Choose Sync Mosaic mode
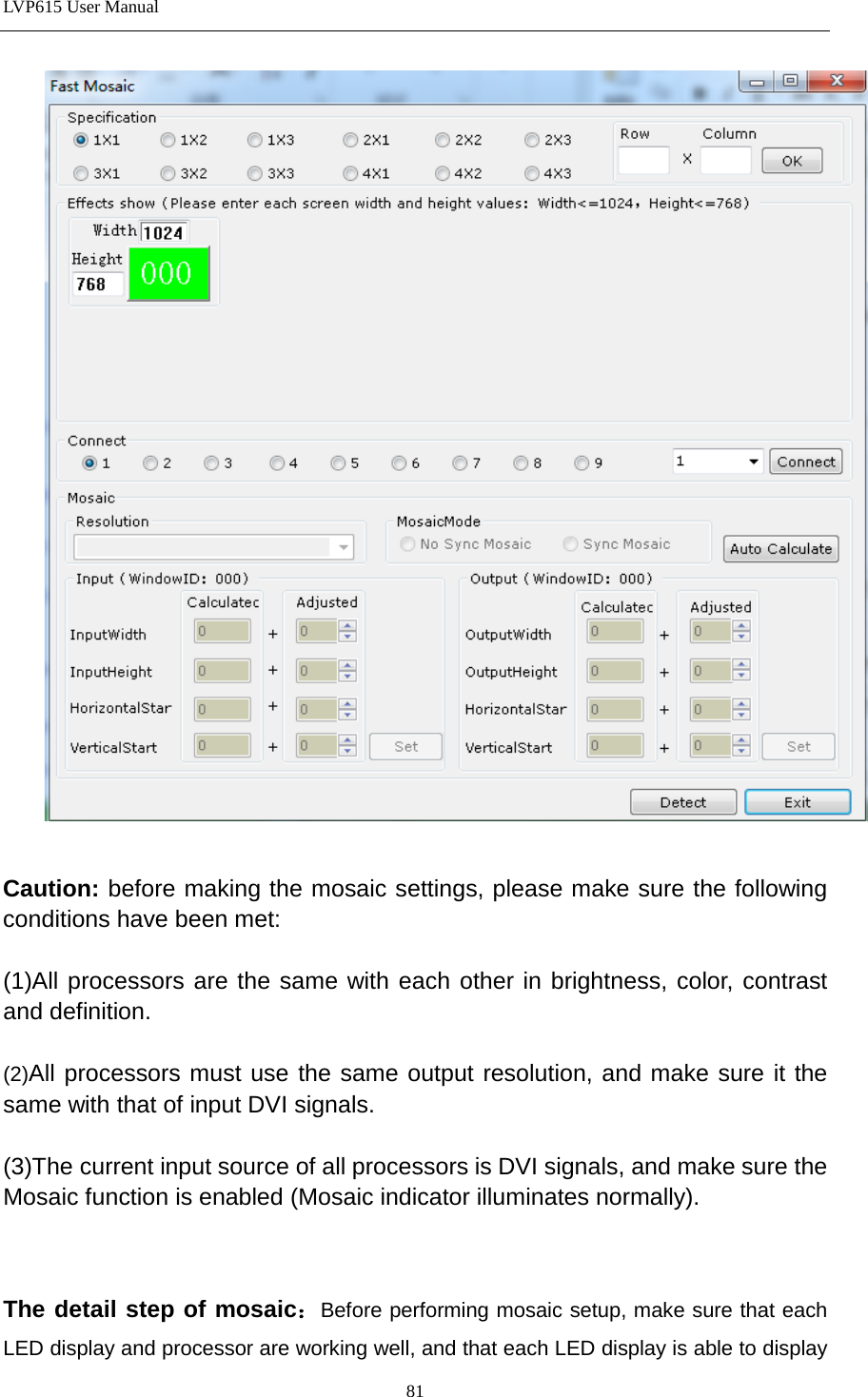The width and height of the screenshot is (868, 1397). tap(570, 544)
